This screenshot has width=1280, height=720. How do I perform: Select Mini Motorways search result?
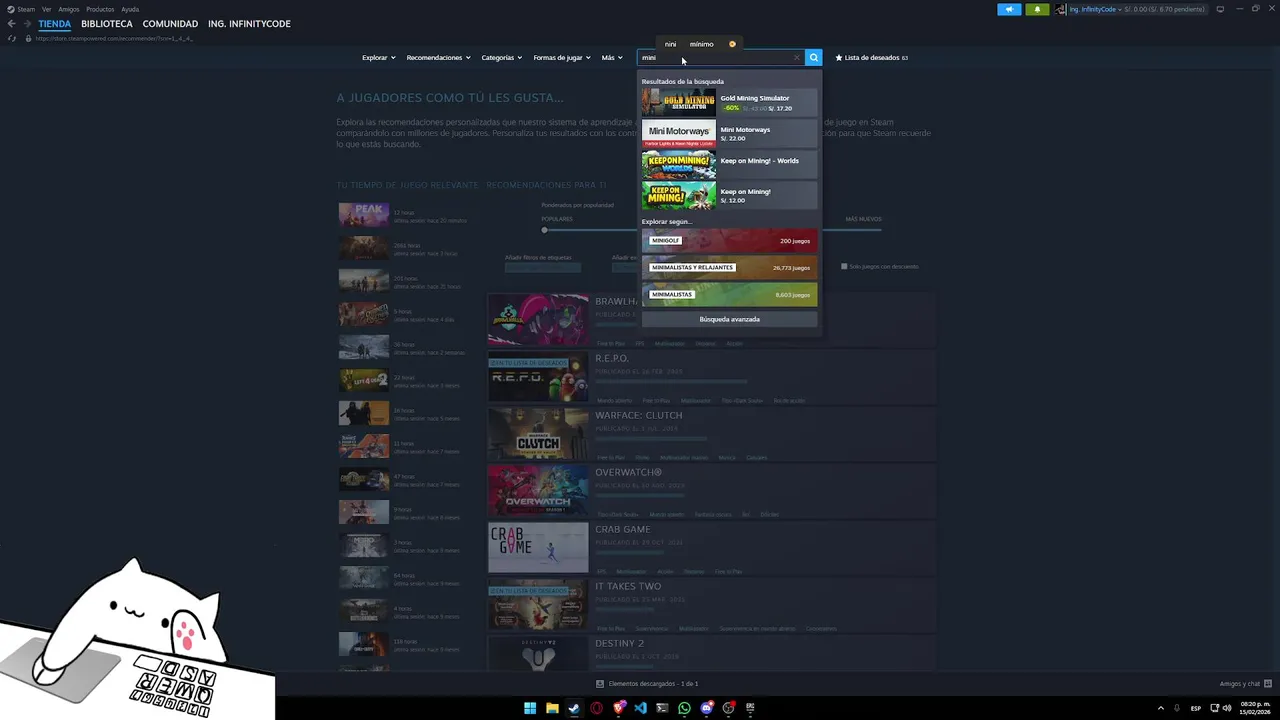729,134
